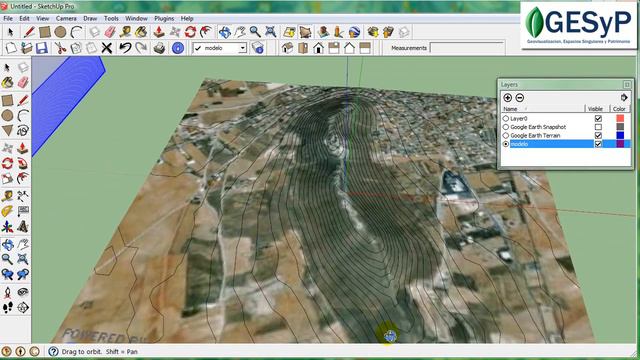Image resolution: width=640 pixels, height=360 pixels.
Task: Click the Erase X icon in top toolbar
Action: (107, 48)
